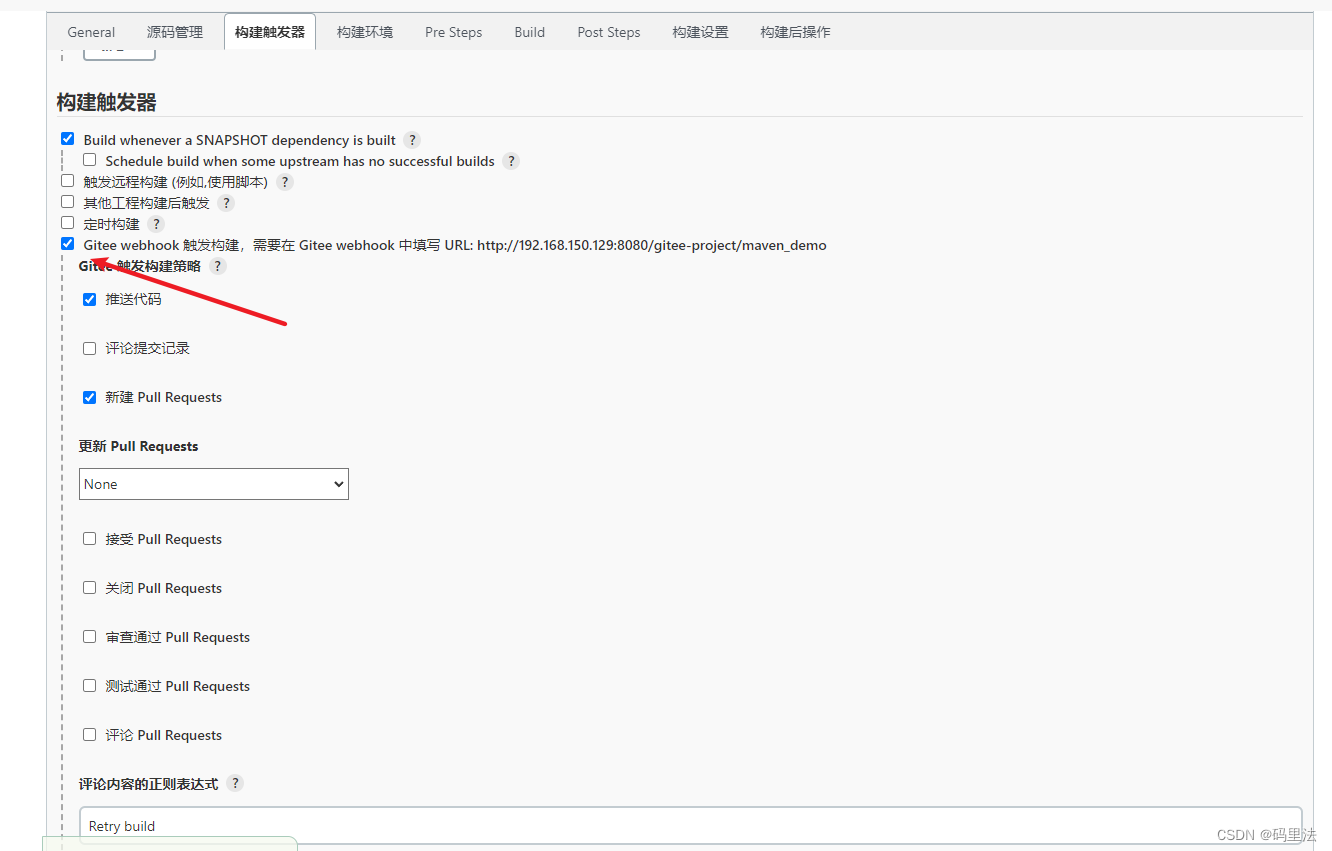Uncheck Build whenever a SNAPSHOT dependency is built

[68, 139]
